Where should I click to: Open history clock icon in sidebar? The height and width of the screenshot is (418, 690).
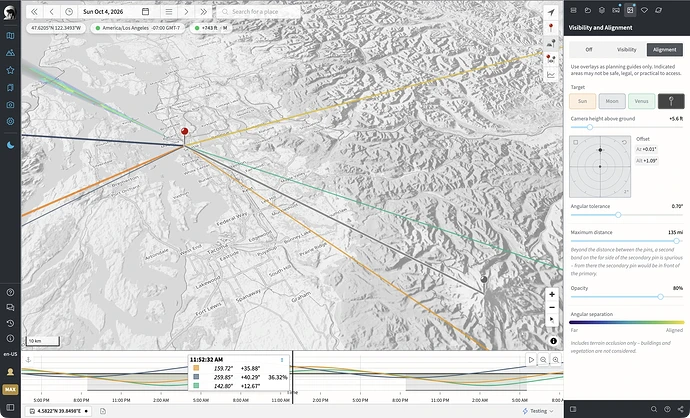(10, 323)
